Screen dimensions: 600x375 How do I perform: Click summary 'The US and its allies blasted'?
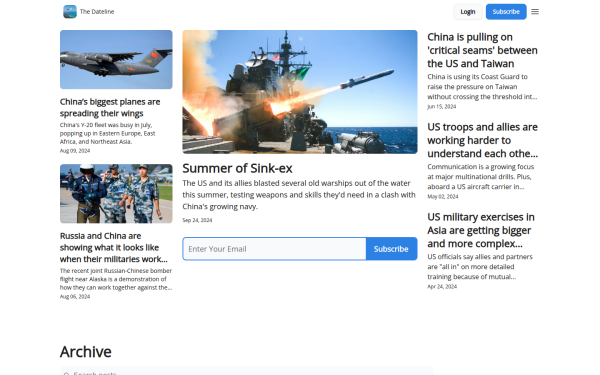(x=299, y=195)
